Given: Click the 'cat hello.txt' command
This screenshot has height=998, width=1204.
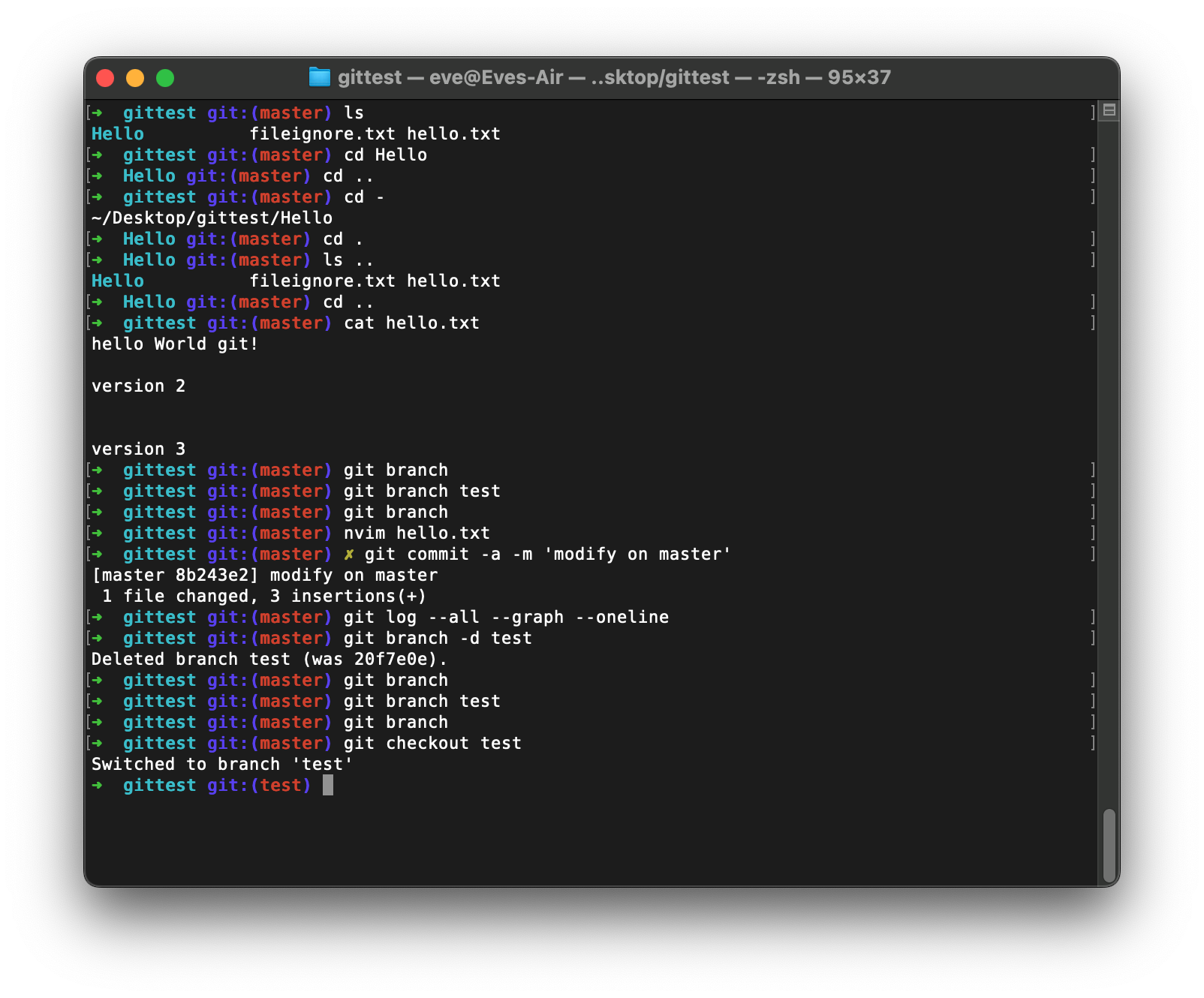Looking at the screenshot, I should 411,323.
